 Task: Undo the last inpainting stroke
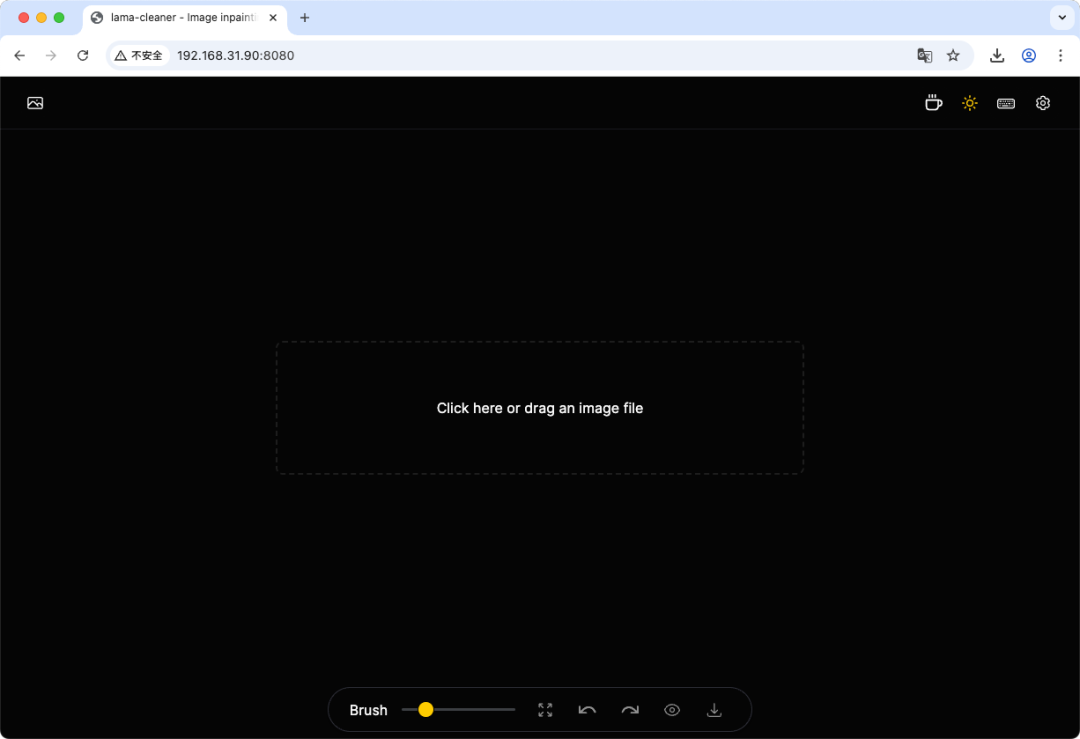587,709
